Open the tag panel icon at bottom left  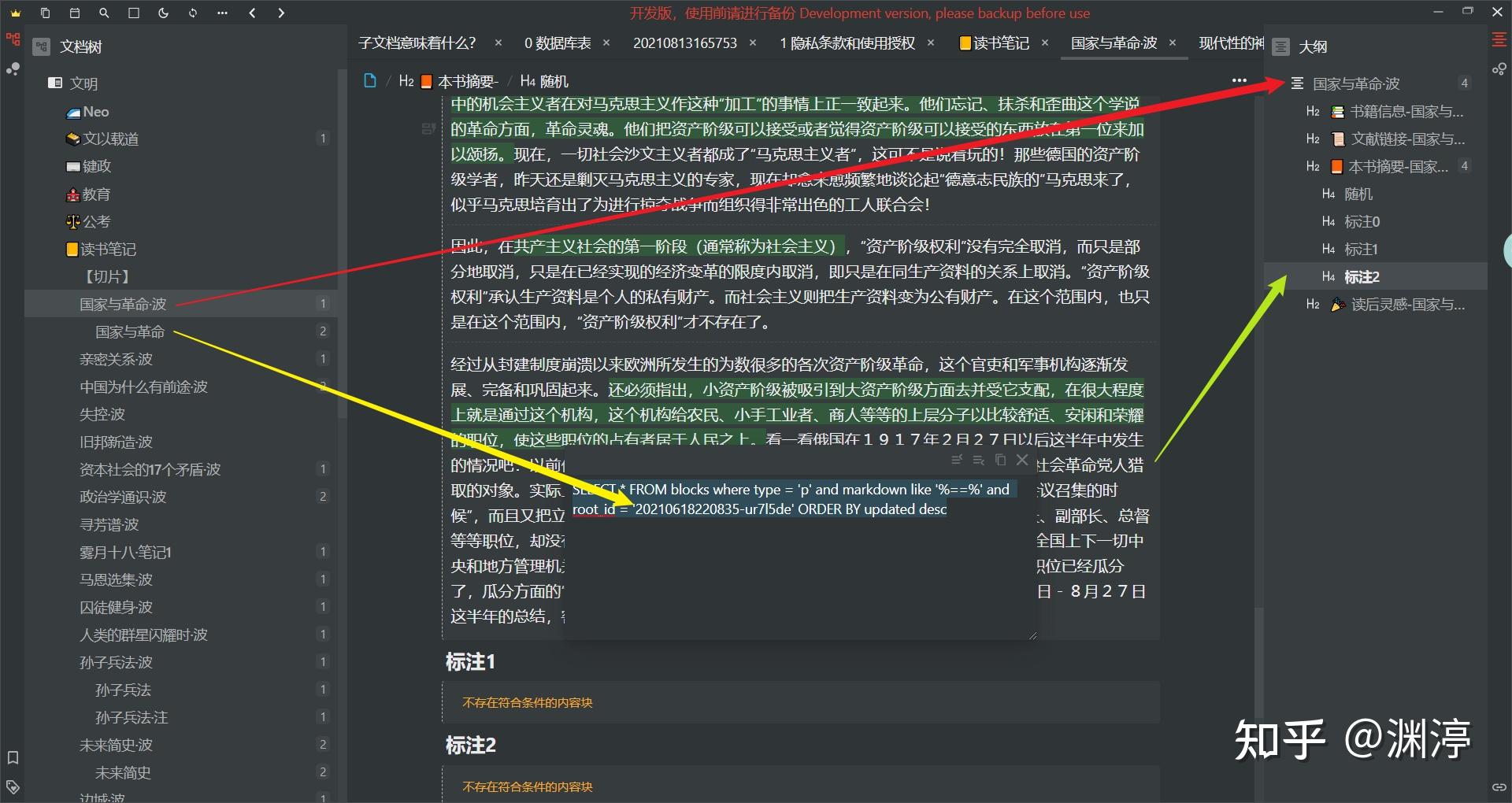pyautogui.click(x=11, y=786)
